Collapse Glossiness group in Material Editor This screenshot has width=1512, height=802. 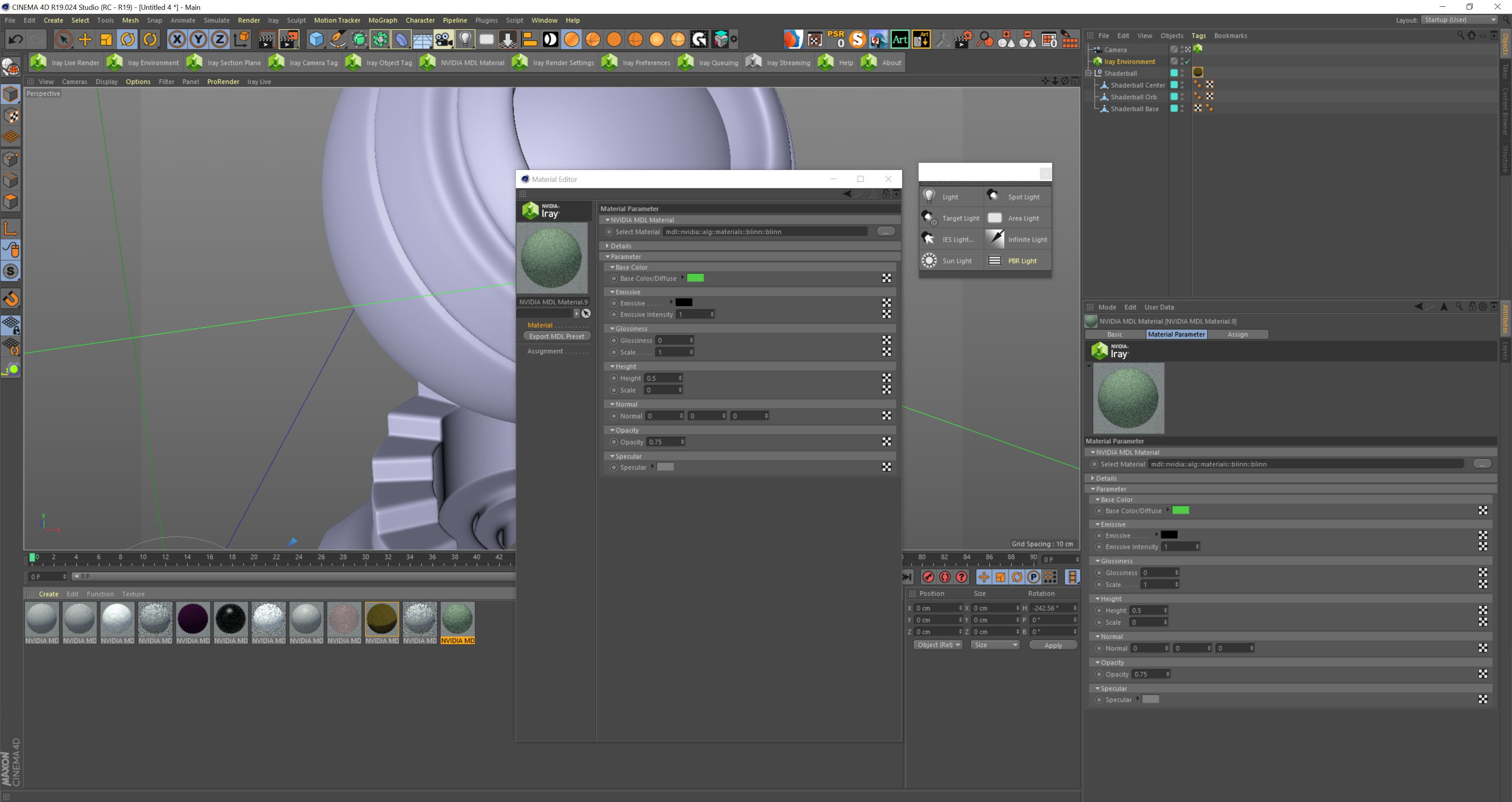point(611,329)
